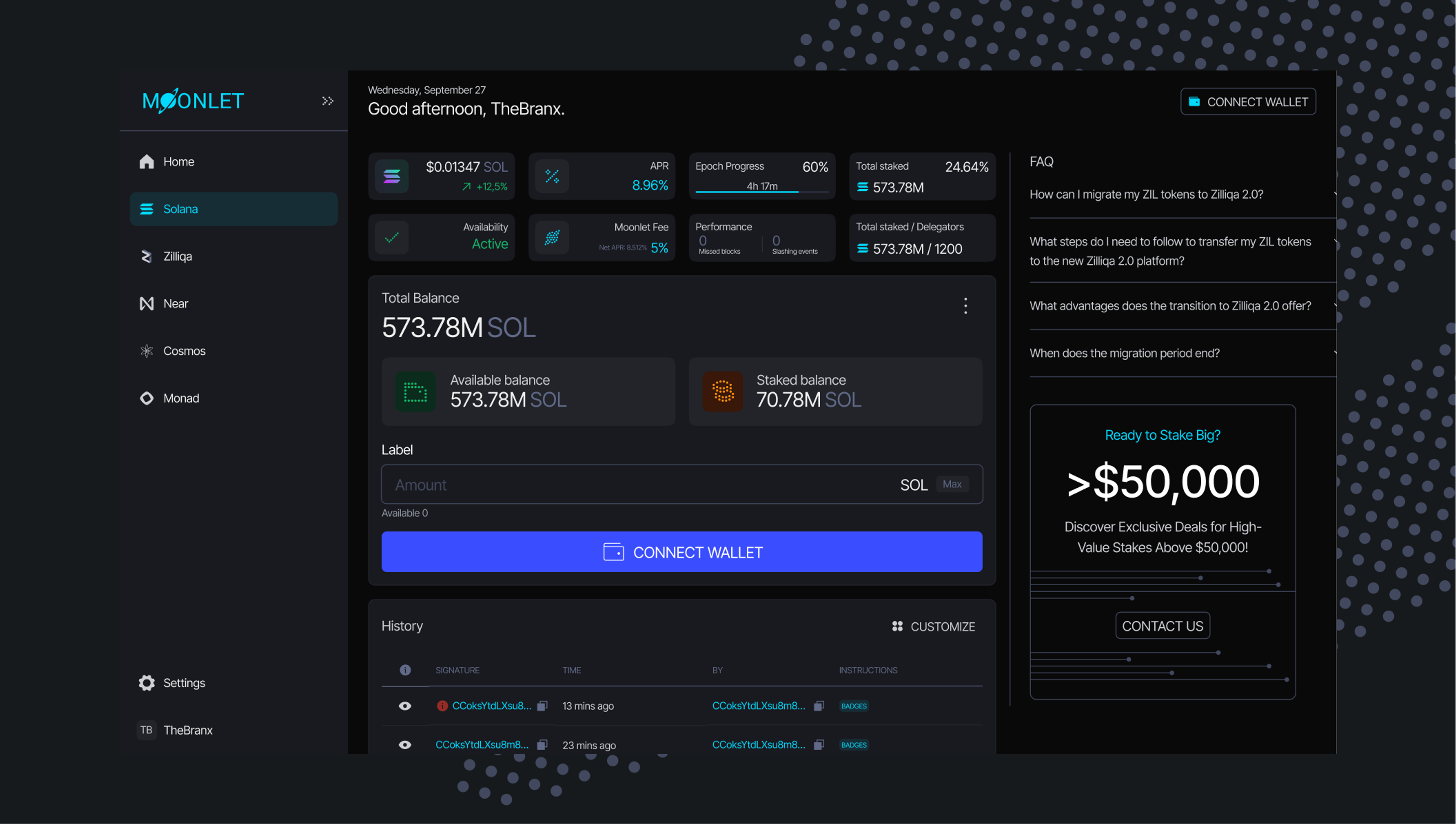Click the 8.96% APR value

coord(650,186)
